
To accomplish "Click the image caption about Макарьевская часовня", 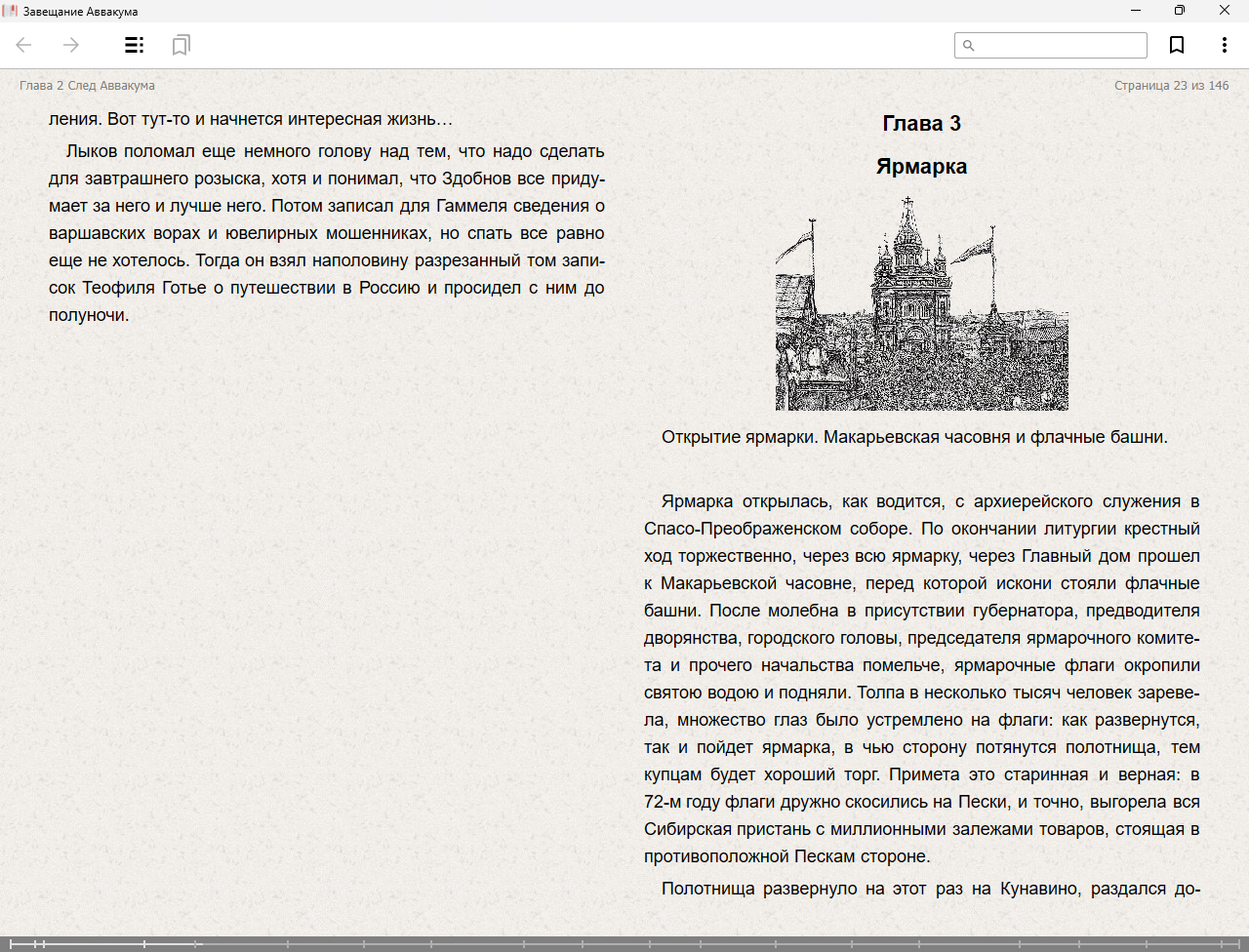I will click(x=914, y=437).
